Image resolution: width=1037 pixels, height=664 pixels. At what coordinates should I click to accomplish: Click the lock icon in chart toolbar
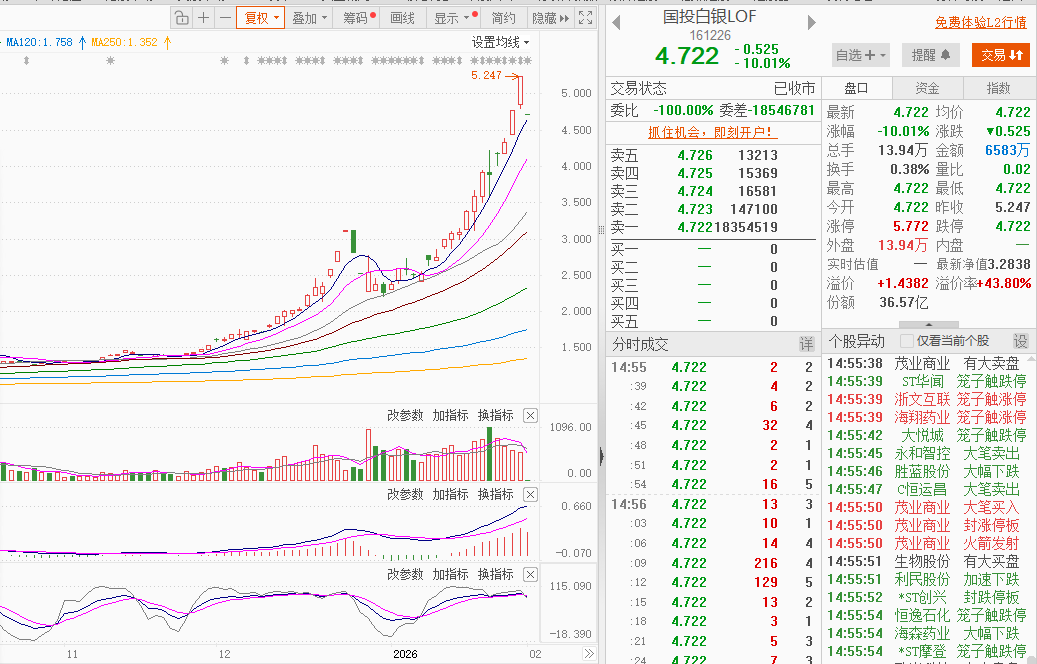pyautogui.click(x=181, y=18)
